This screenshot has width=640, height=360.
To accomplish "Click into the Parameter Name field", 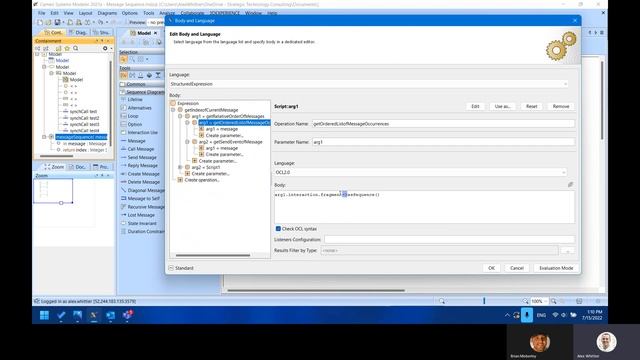I will point(443,142).
